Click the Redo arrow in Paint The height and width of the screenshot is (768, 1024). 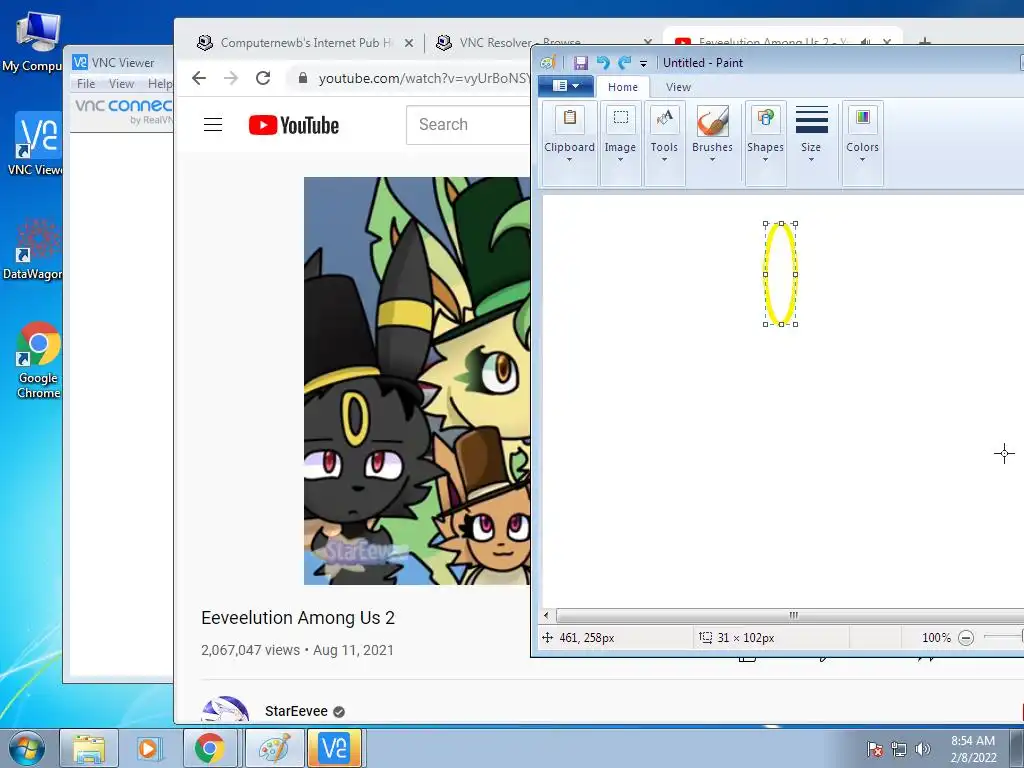[x=624, y=63]
